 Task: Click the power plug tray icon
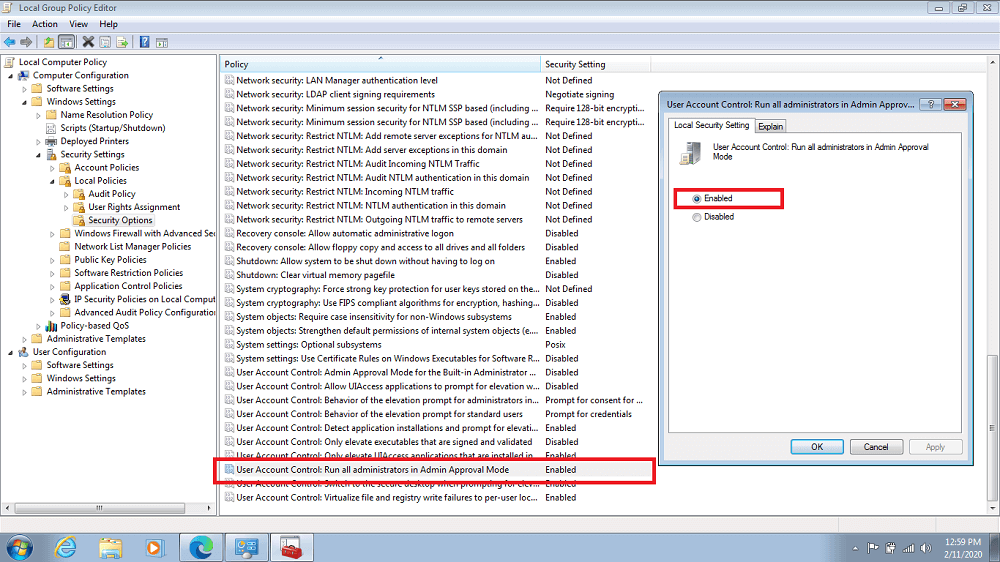coord(890,548)
